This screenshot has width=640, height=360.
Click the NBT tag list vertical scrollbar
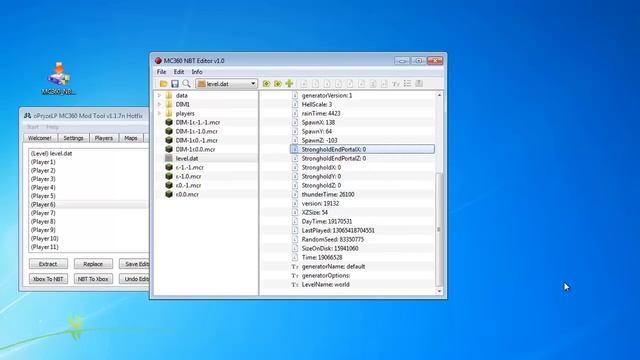[x=439, y=229]
